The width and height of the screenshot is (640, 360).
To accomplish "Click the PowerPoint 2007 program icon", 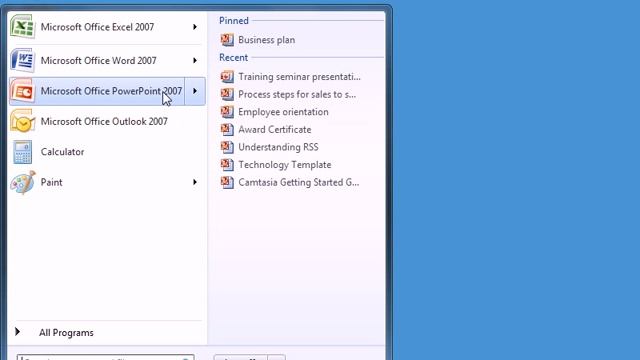I will tap(23, 91).
